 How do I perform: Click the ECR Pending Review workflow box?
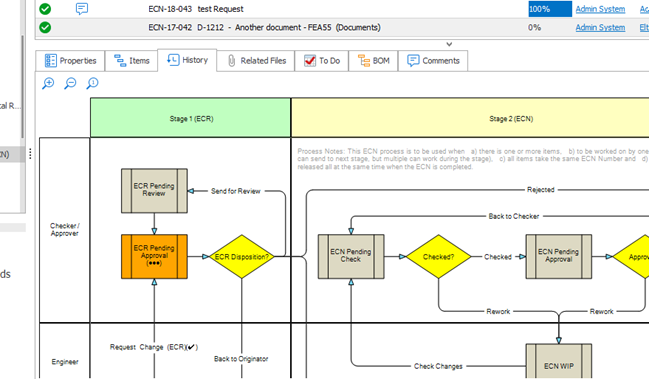tap(154, 190)
